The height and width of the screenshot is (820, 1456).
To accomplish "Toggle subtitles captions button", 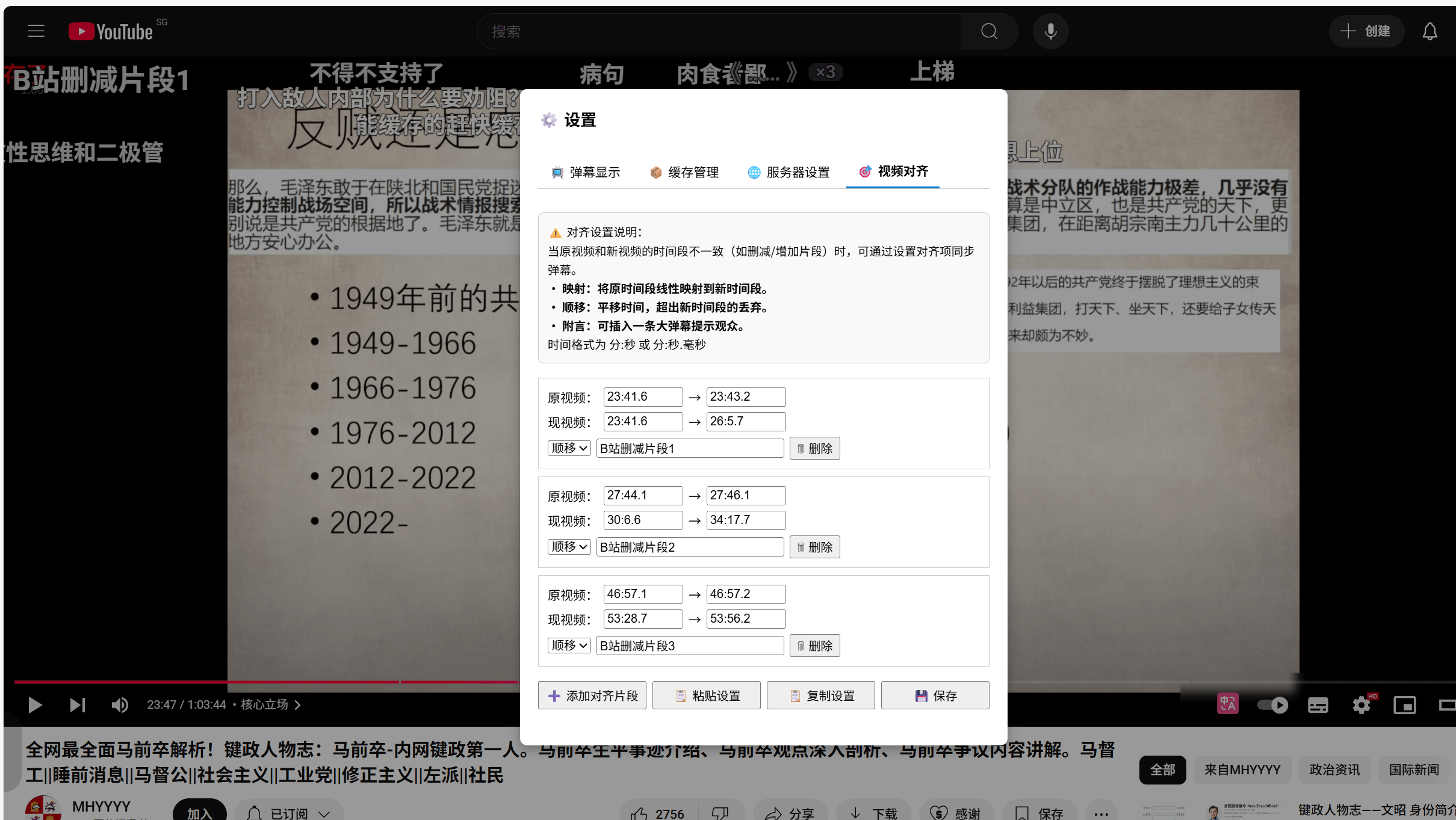I will 1318,704.
